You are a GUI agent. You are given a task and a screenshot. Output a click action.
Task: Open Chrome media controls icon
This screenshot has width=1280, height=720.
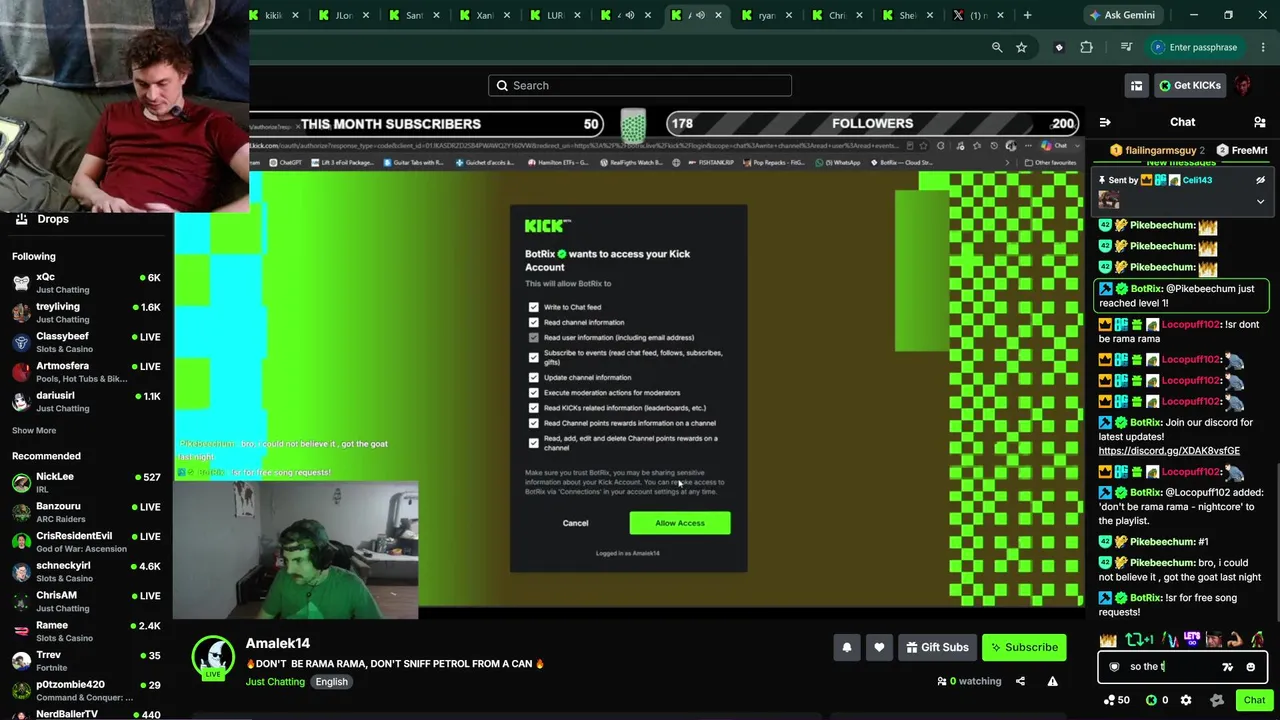pos(1126,47)
